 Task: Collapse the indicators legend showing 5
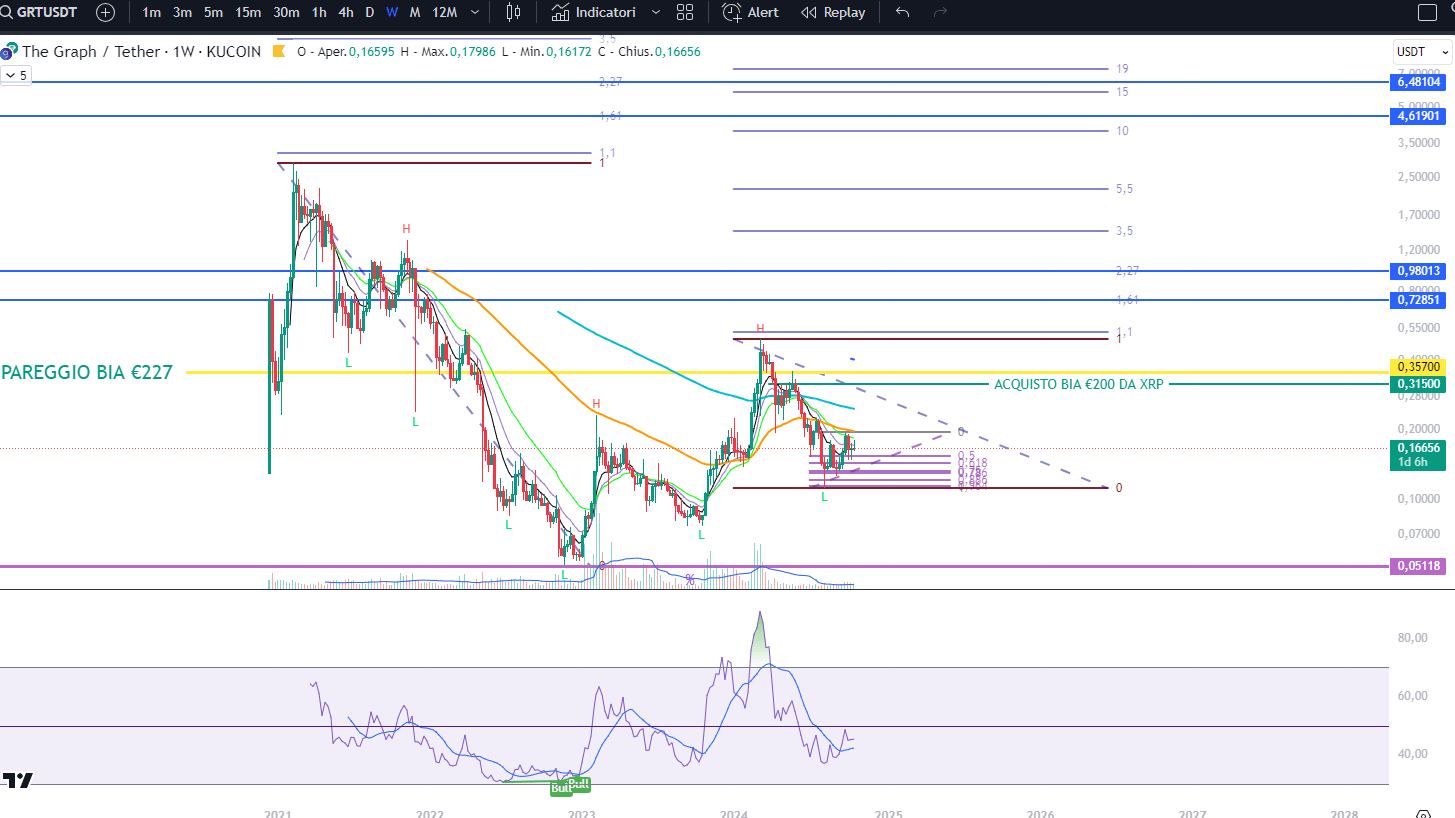[15, 75]
